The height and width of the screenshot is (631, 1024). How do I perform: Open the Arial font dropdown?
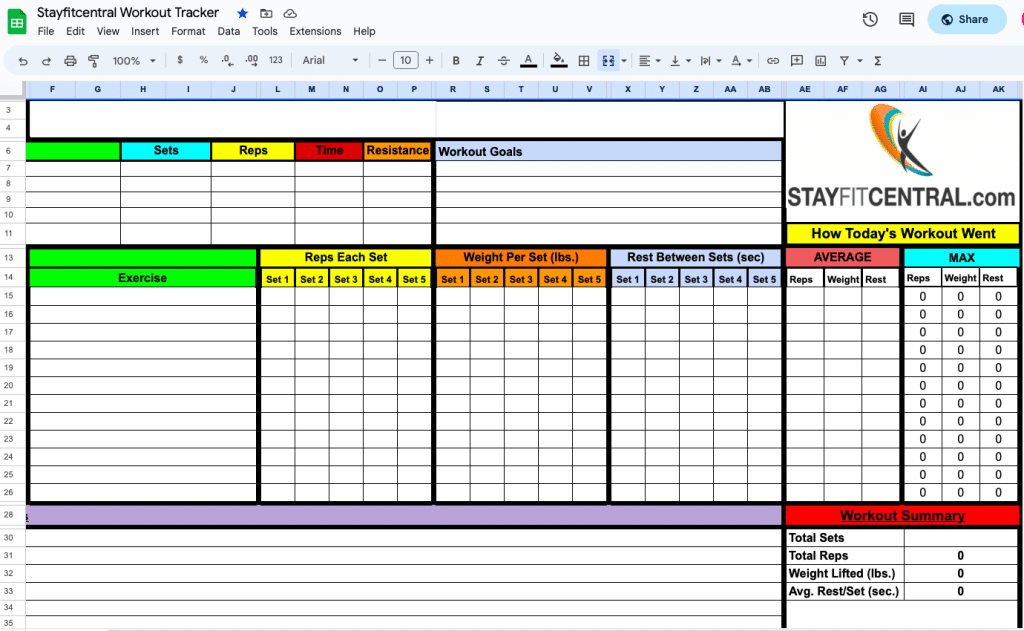(330, 61)
